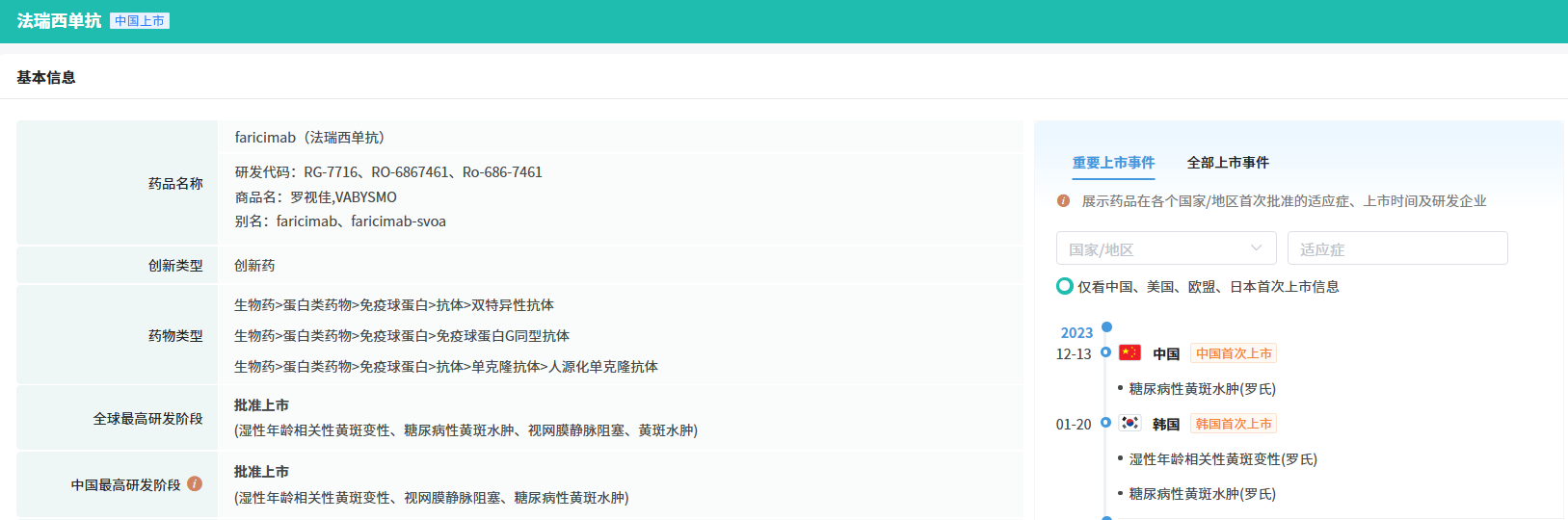Click the 韩国首次上市 orange tag
This screenshot has height=520, width=1568.
pos(1234,424)
